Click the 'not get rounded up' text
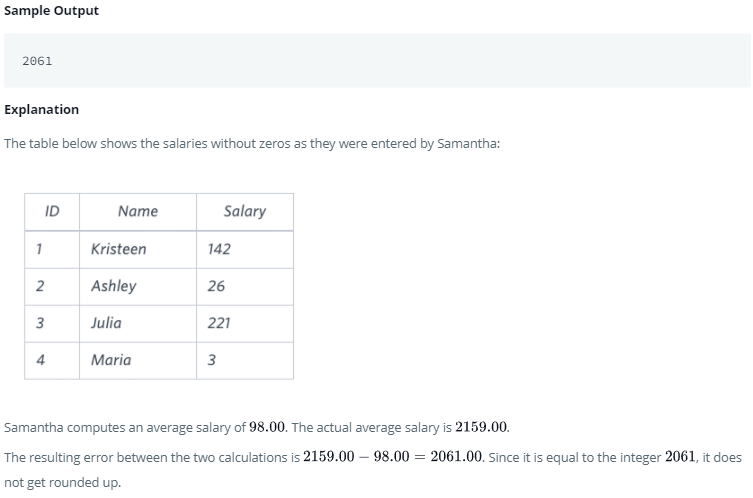753x498 pixels. click(x=62, y=482)
